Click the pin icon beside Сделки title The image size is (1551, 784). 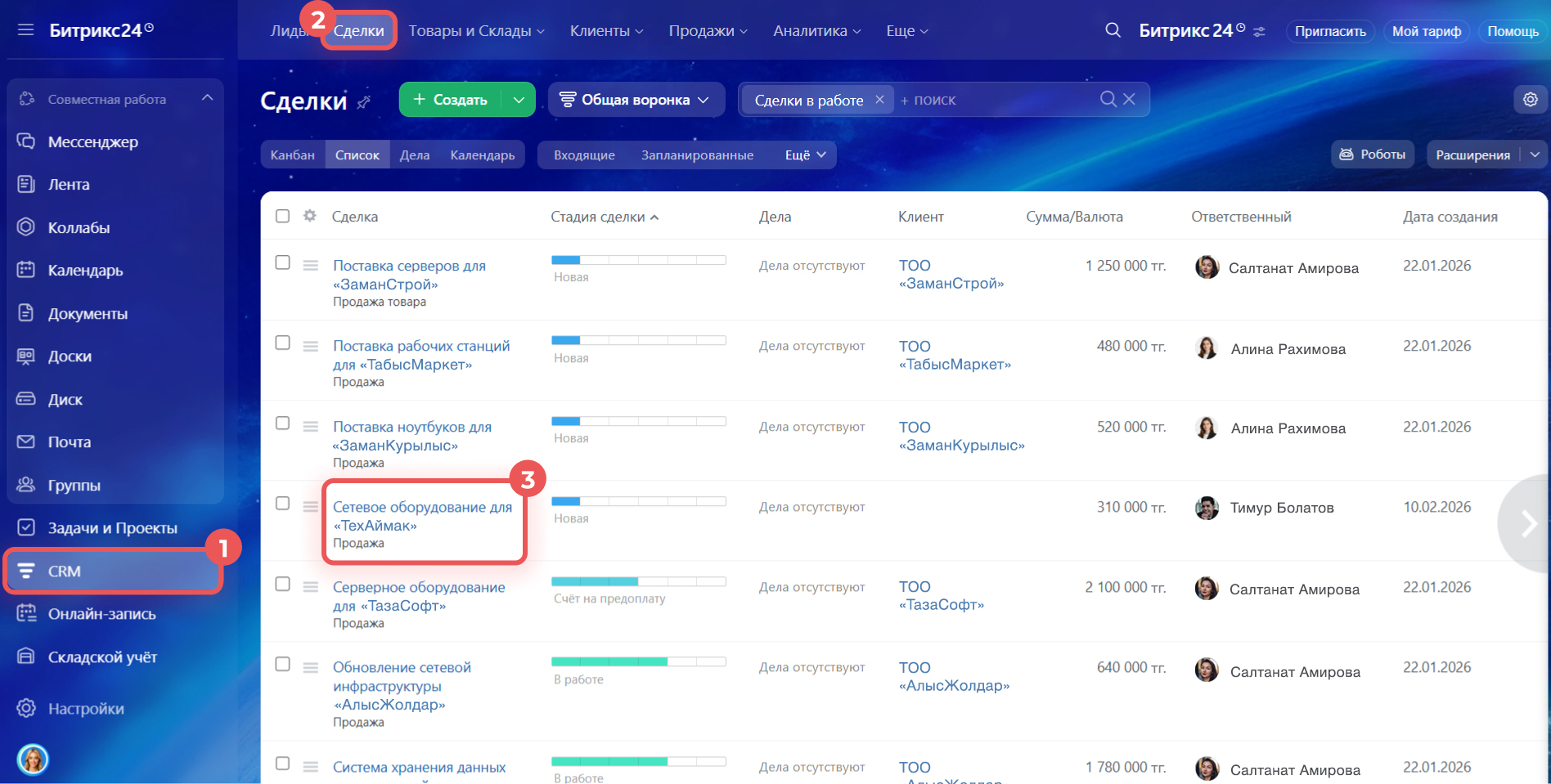point(364,102)
